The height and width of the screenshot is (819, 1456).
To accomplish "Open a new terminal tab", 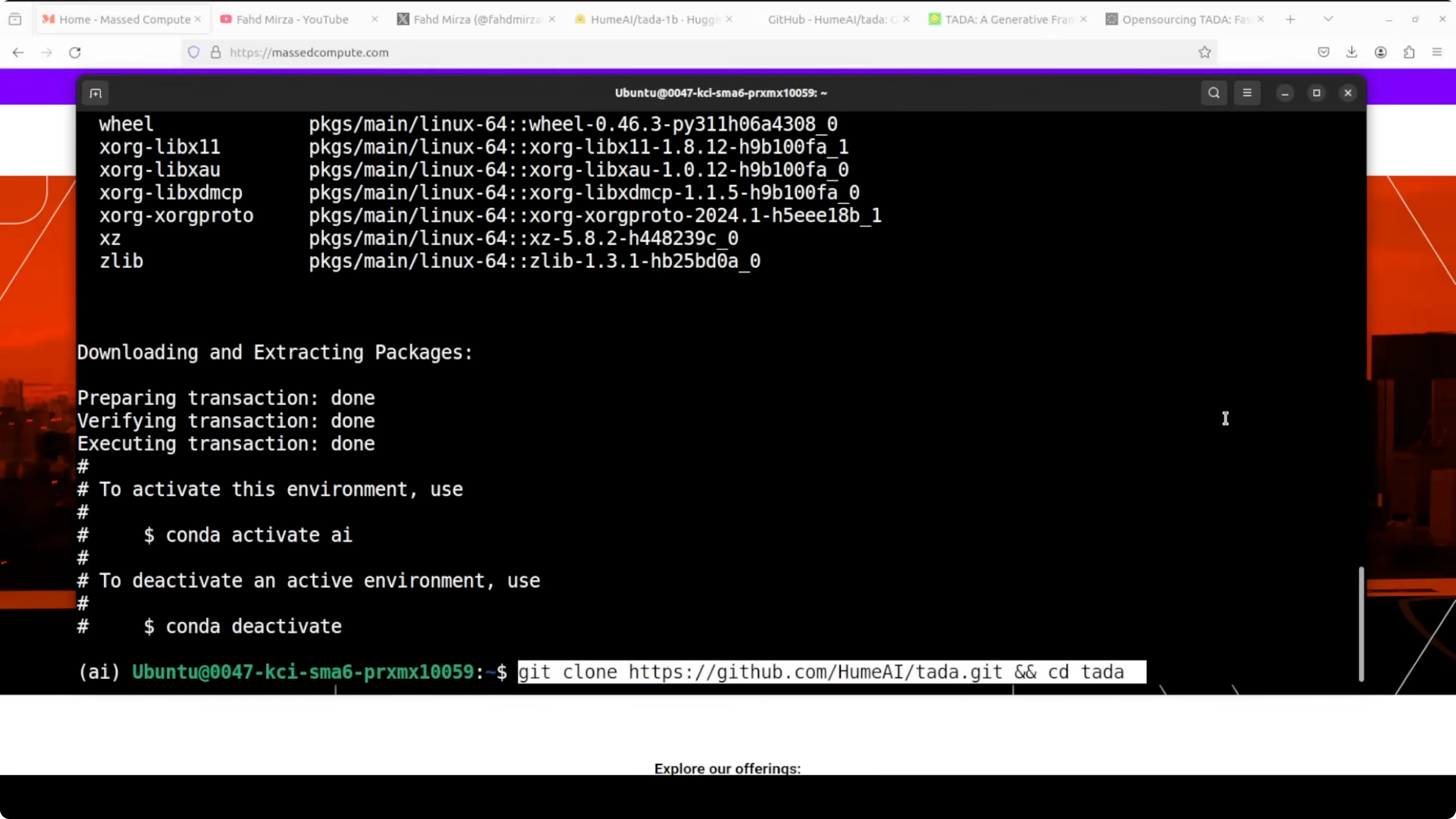I will [x=95, y=93].
